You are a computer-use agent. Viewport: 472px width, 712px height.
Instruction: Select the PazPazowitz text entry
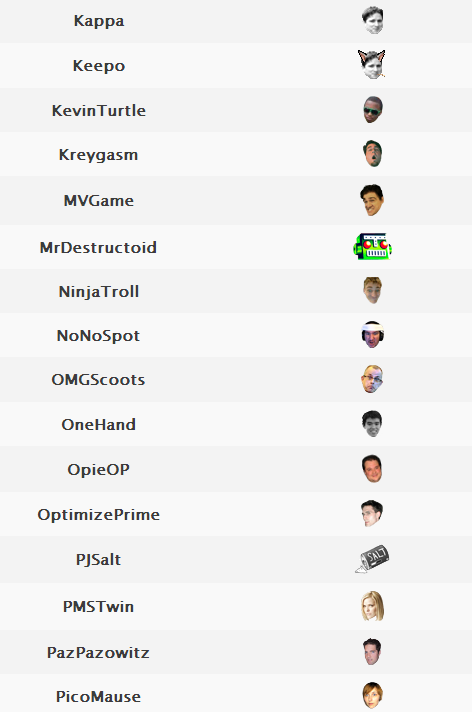pyautogui.click(x=98, y=653)
